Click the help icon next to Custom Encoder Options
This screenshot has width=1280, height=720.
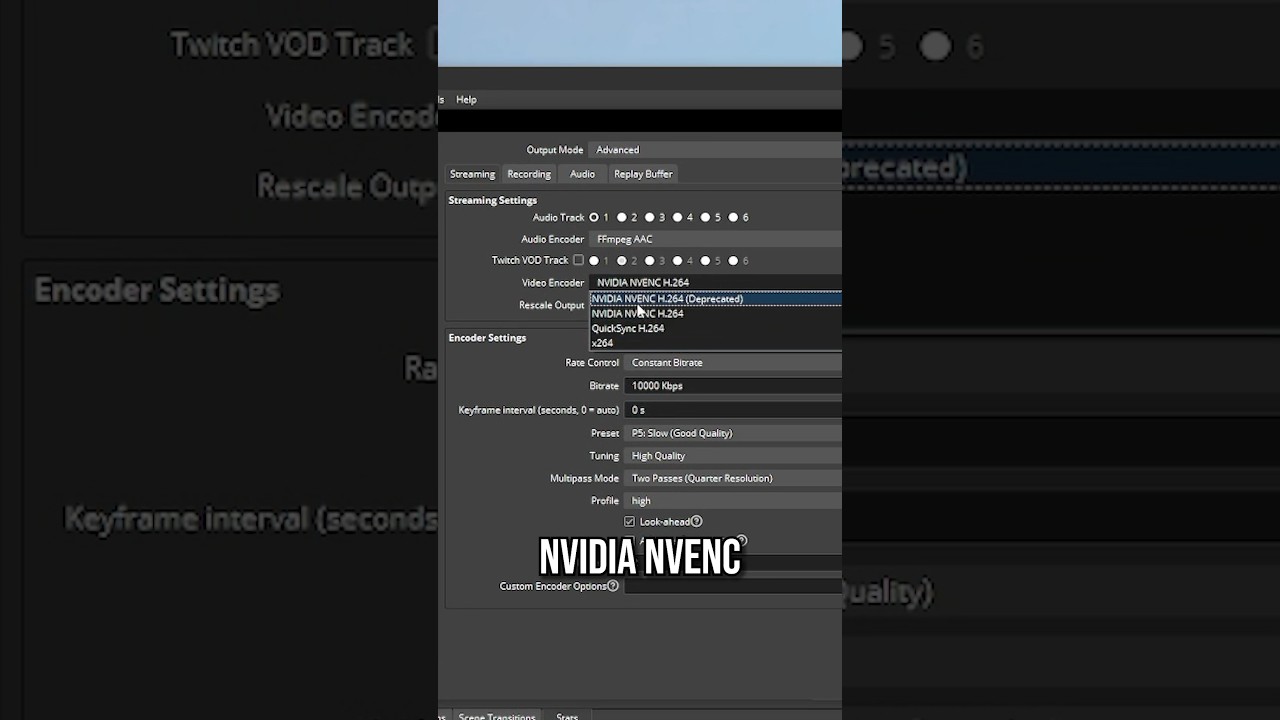[x=613, y=586]
